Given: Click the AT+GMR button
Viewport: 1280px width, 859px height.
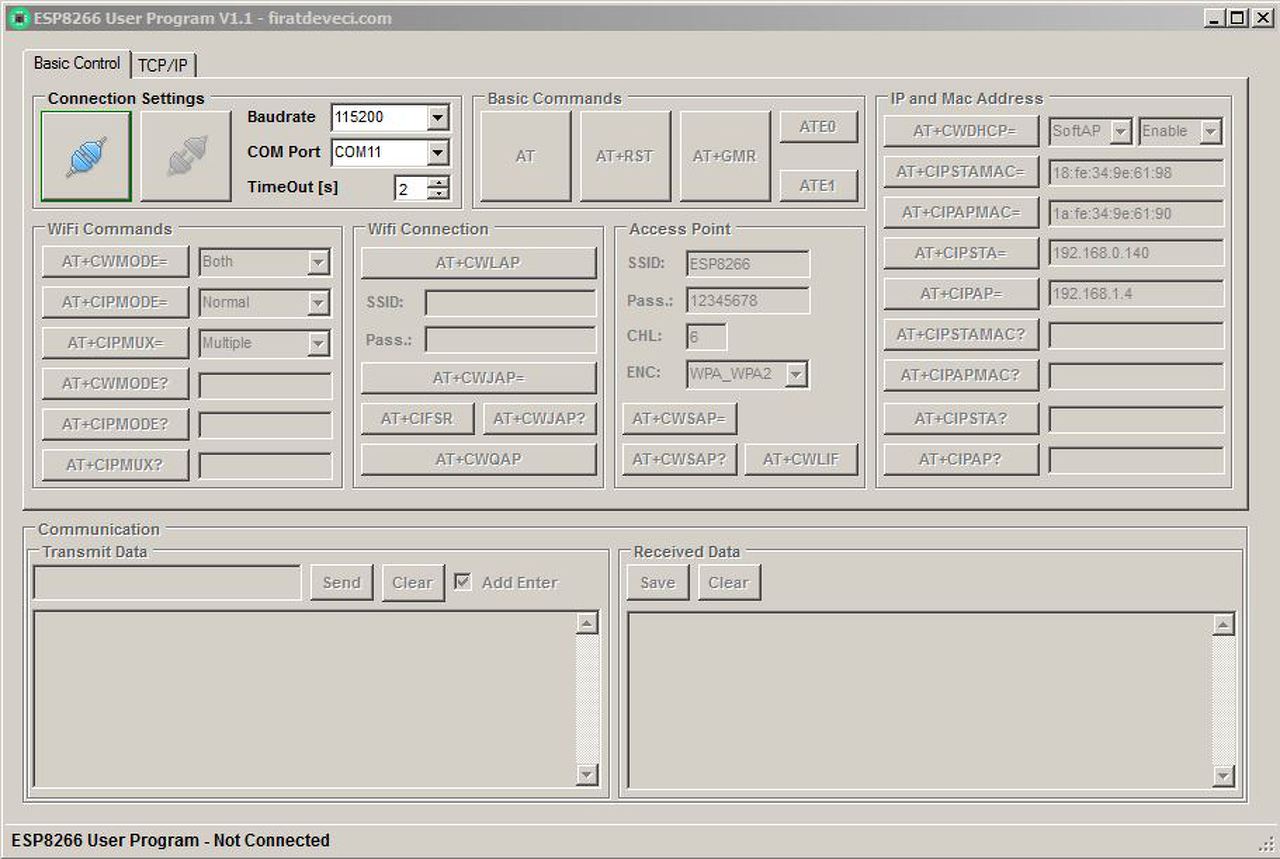Looking at the screenshot, I should [725, 156].
